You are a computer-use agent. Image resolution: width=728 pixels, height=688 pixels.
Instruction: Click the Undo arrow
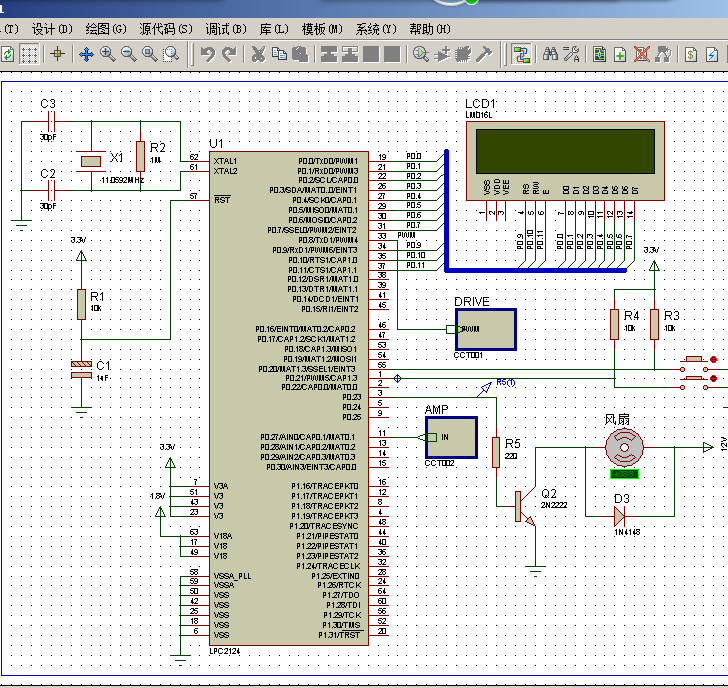tap(208, 54)
